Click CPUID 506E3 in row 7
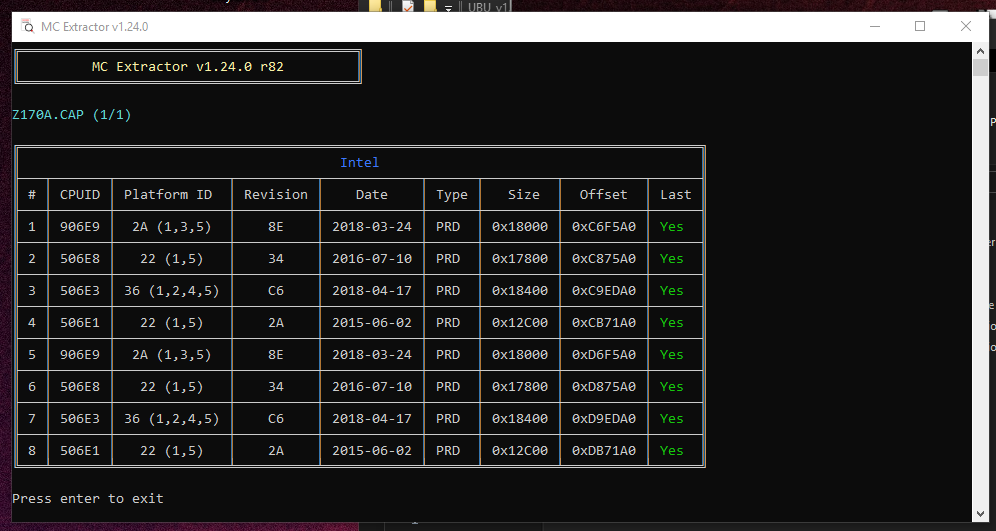 pyautogui.click(x=80, y=419)
